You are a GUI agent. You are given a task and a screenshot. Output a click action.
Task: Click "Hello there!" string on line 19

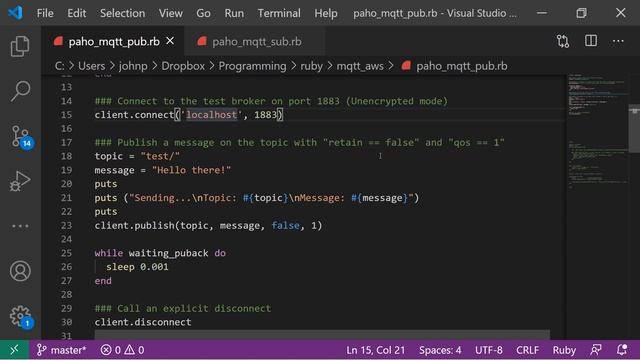[x=191, y=170]
